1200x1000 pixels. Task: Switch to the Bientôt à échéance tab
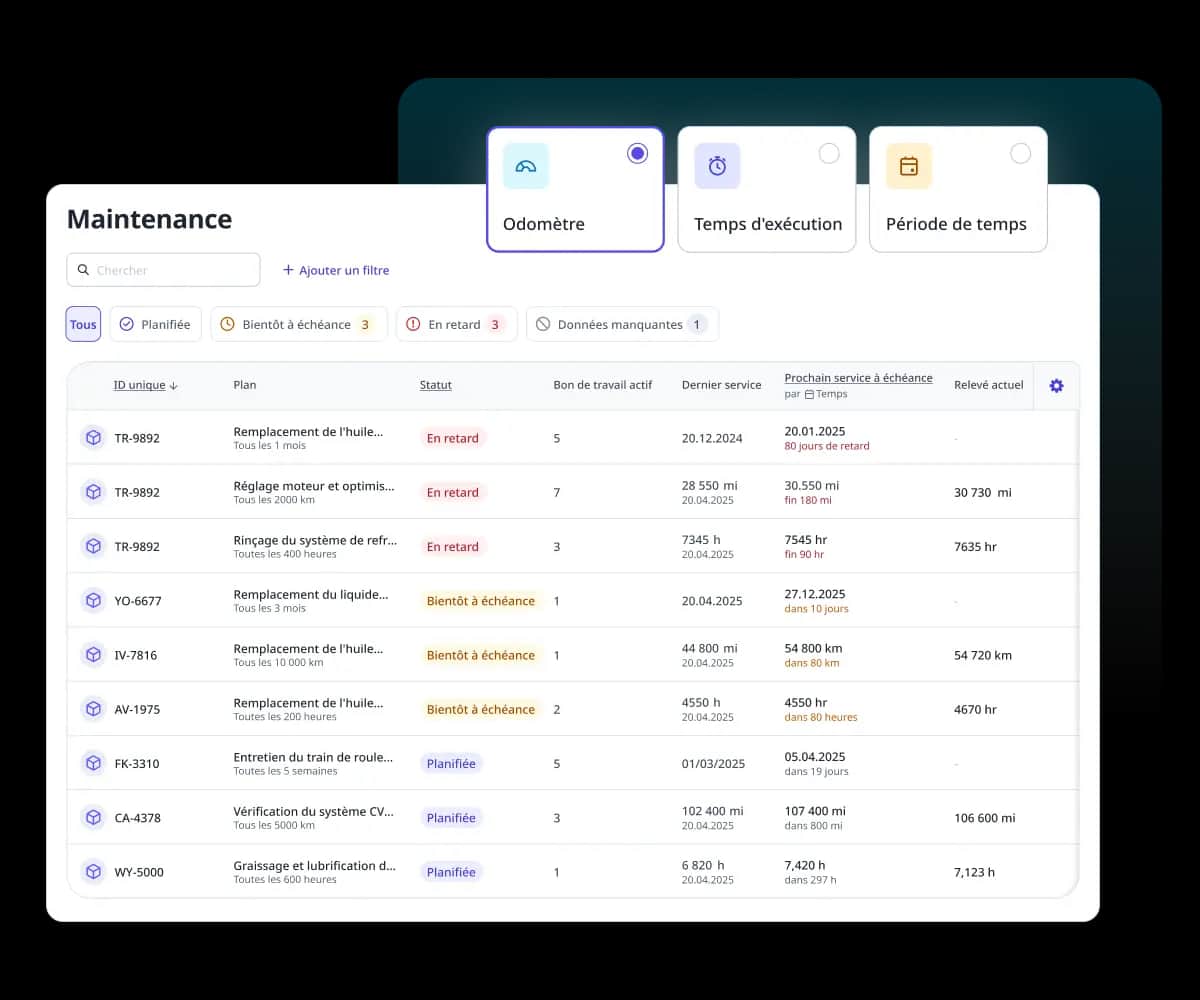click(298, 324)
